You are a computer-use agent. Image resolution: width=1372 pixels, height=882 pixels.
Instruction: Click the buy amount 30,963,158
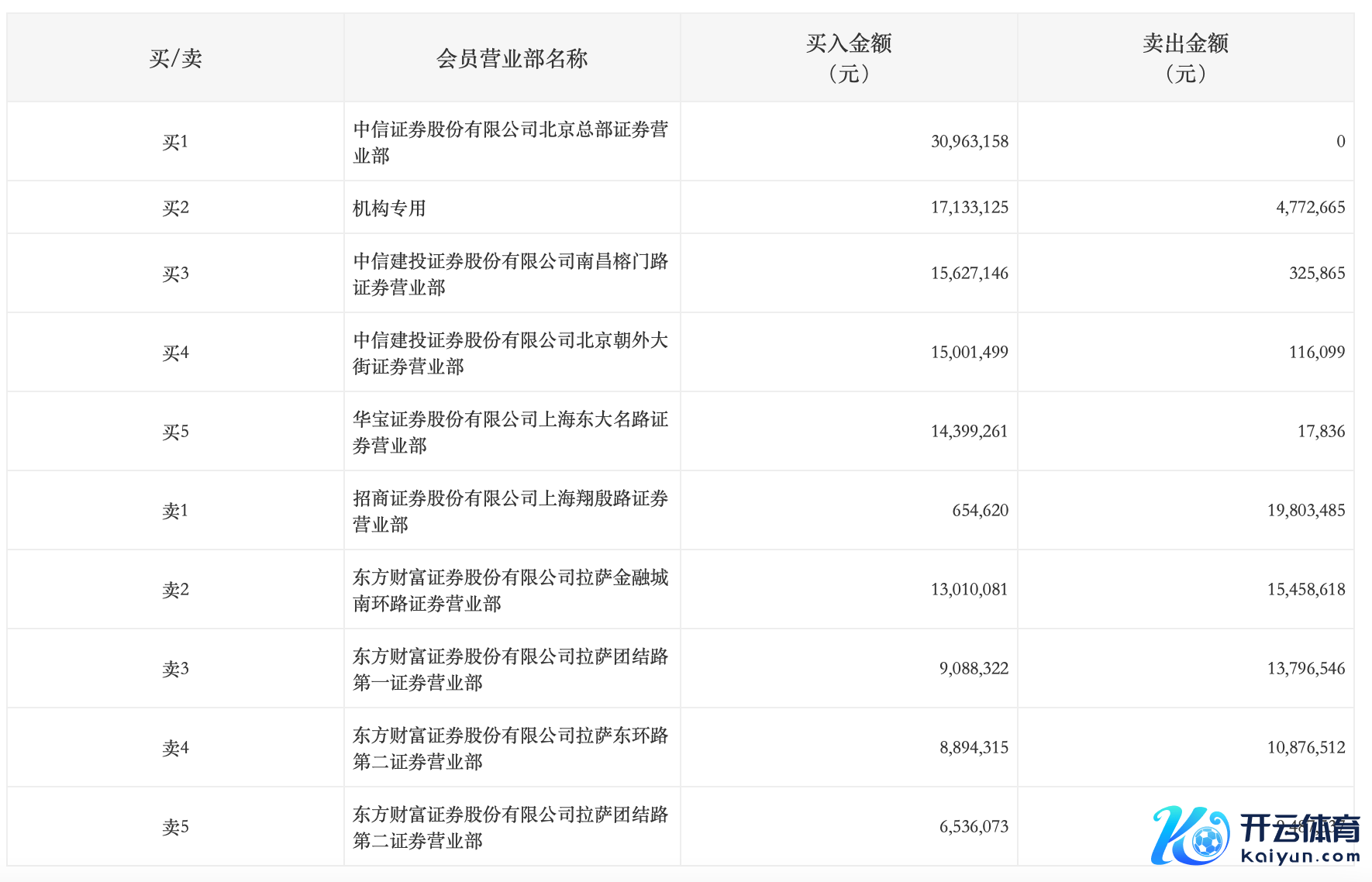point(969,142)
